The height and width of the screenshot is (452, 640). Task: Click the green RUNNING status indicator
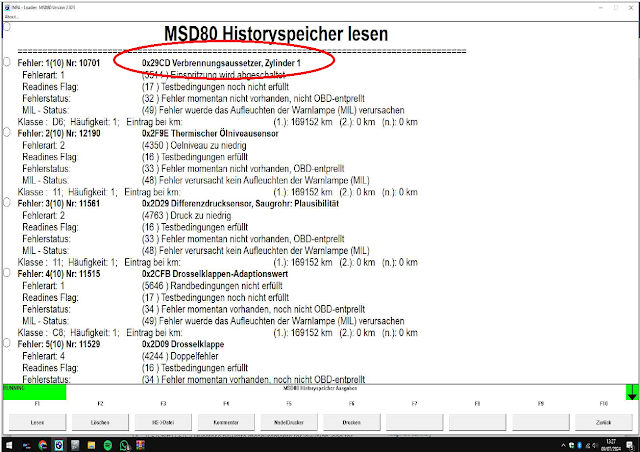click(34, 392)
